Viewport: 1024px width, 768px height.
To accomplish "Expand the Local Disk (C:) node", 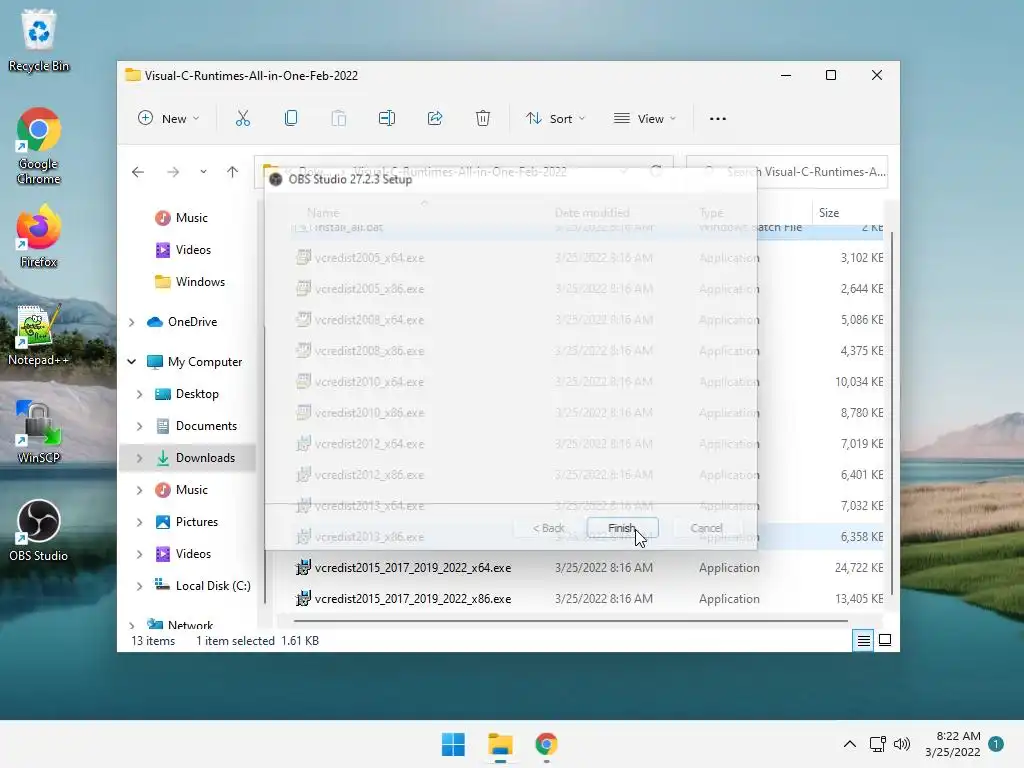I will point(139,586).
